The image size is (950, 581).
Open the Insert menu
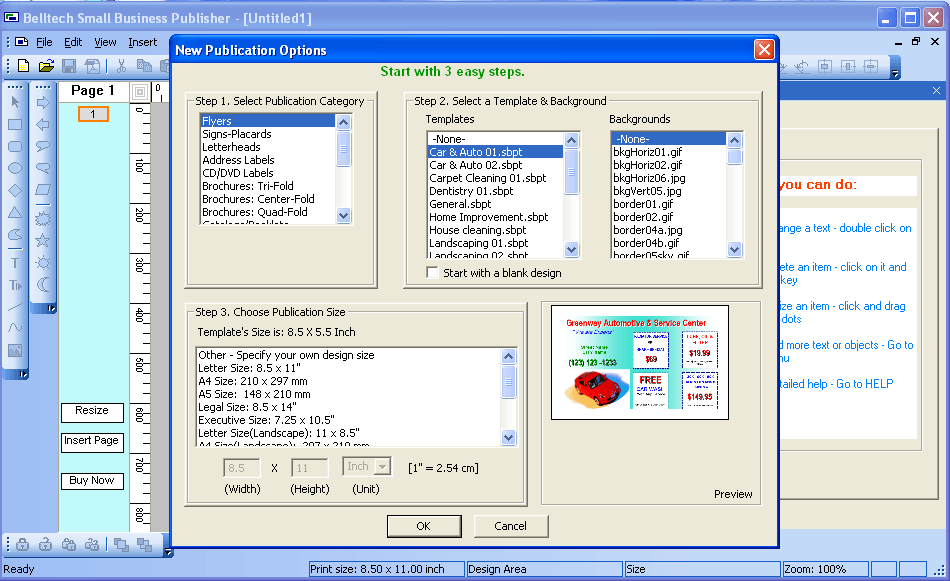(142, 42)
